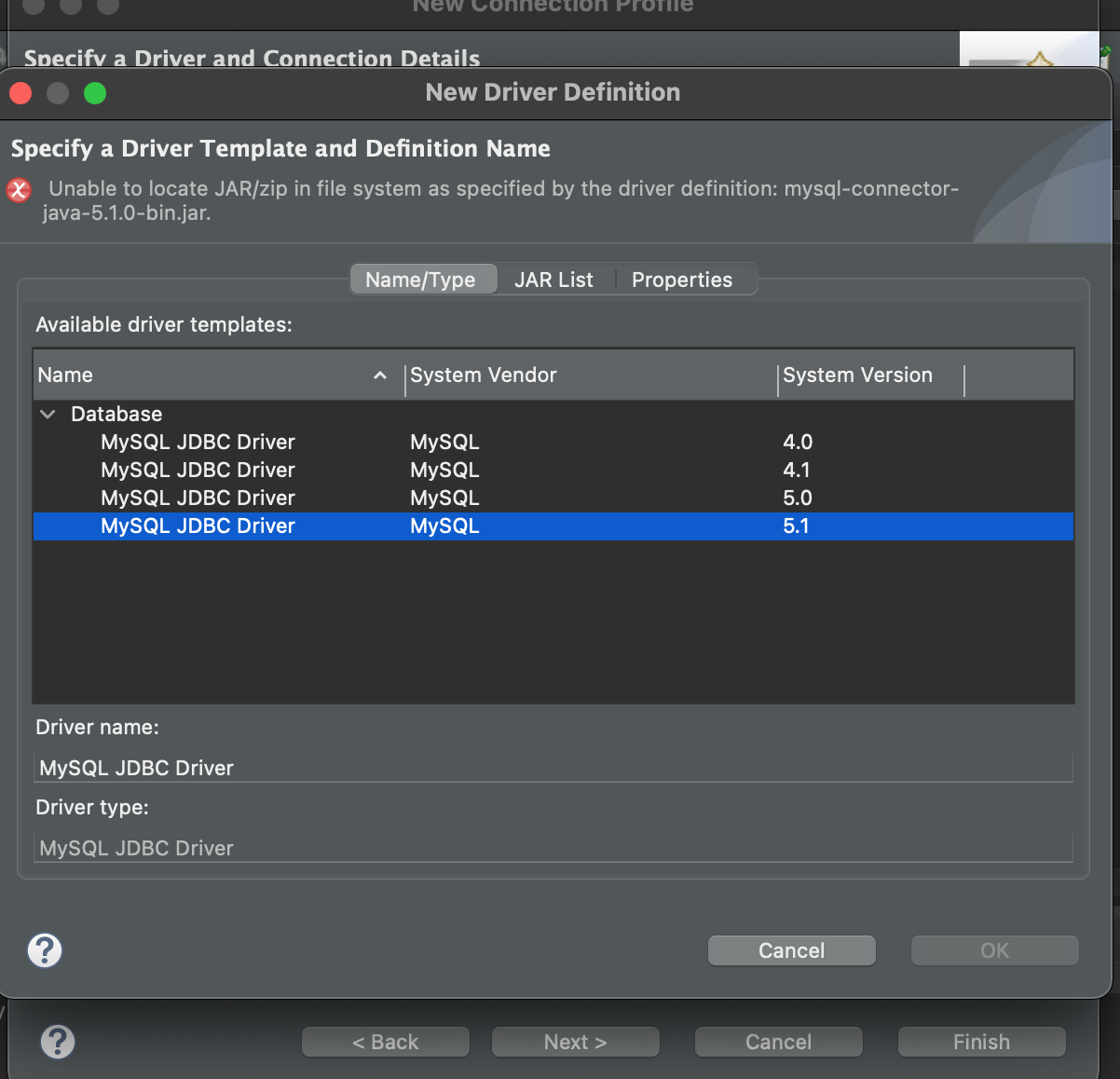1120x1079 pixels.
Task: Click the 4.1 system version value
Action: [x=797, y=470]
